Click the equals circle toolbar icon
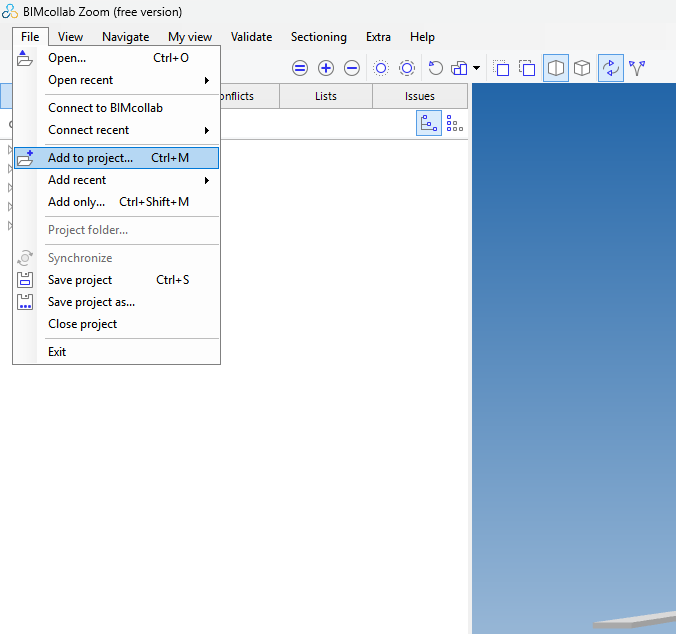The height and width of the screenshot is (634, 676). [x=300, y=68]
